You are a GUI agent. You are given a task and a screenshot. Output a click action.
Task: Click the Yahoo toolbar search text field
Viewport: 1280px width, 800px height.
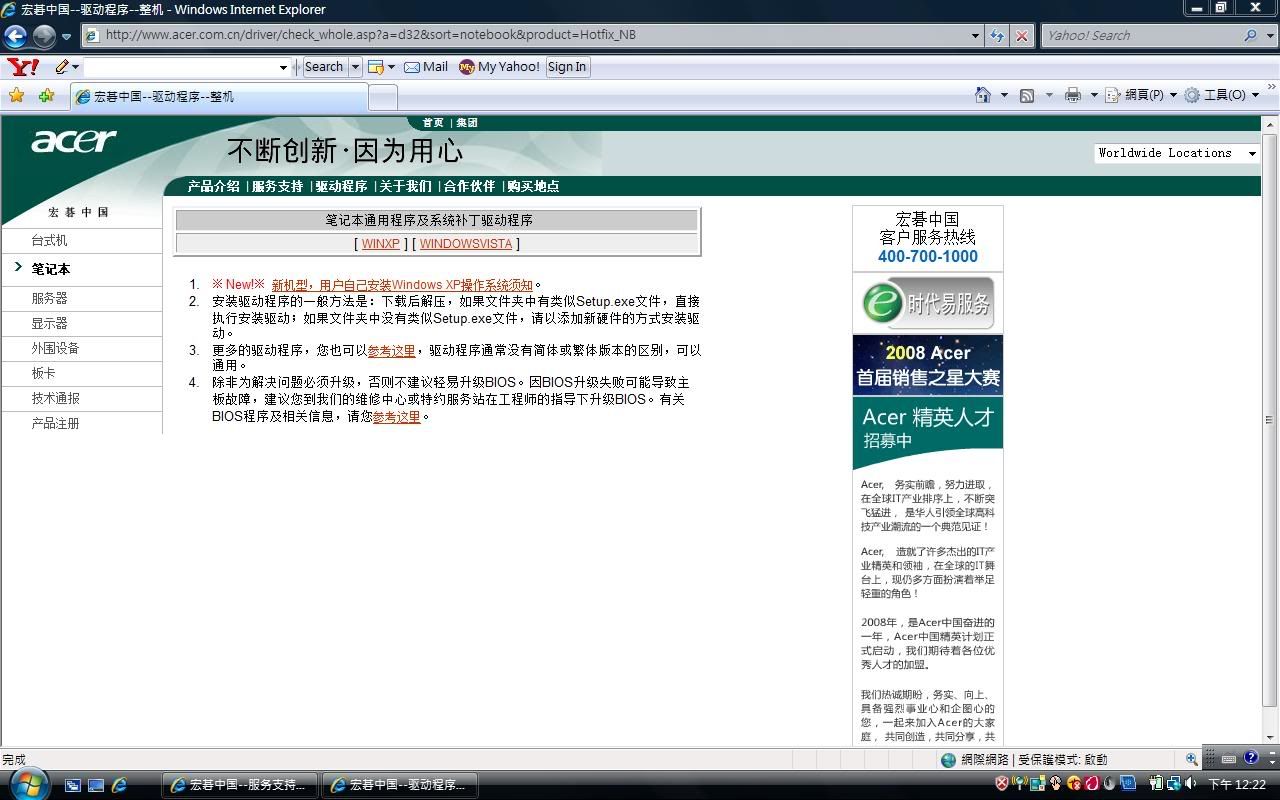pyautogui.click(x=180, y=67)
